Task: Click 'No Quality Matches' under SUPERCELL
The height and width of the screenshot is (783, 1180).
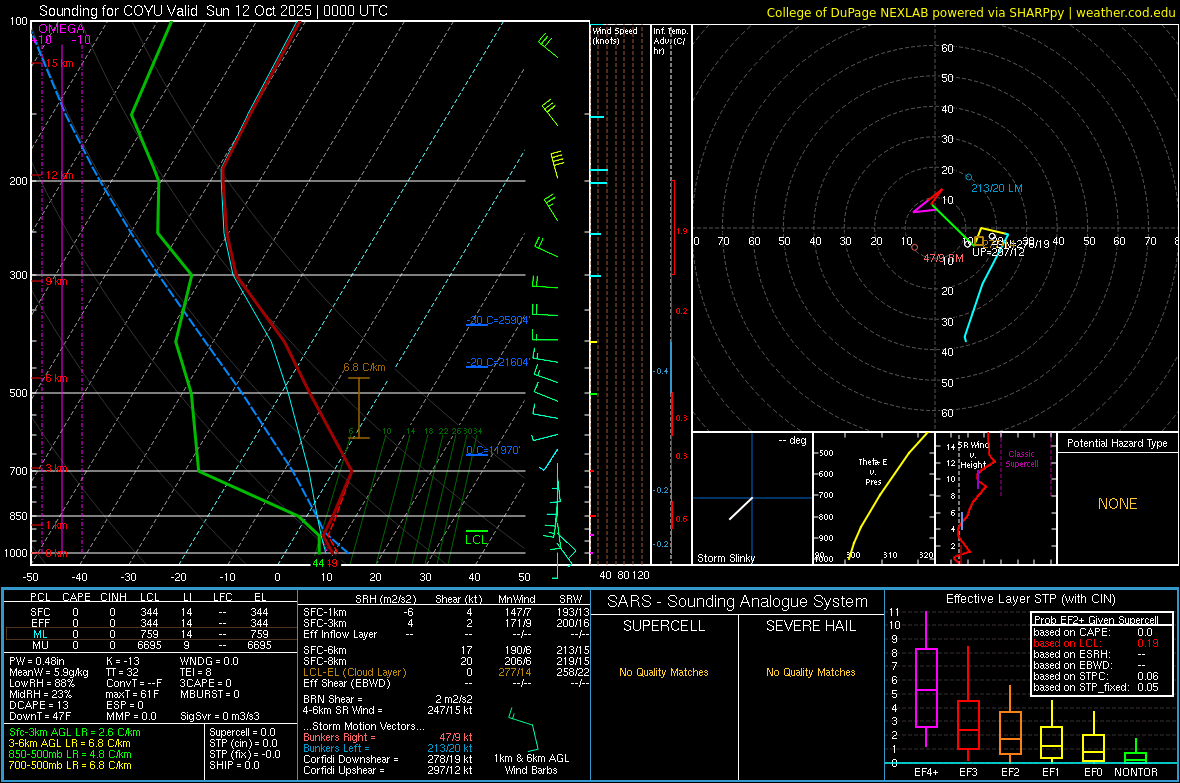Action: coord(664,672)
